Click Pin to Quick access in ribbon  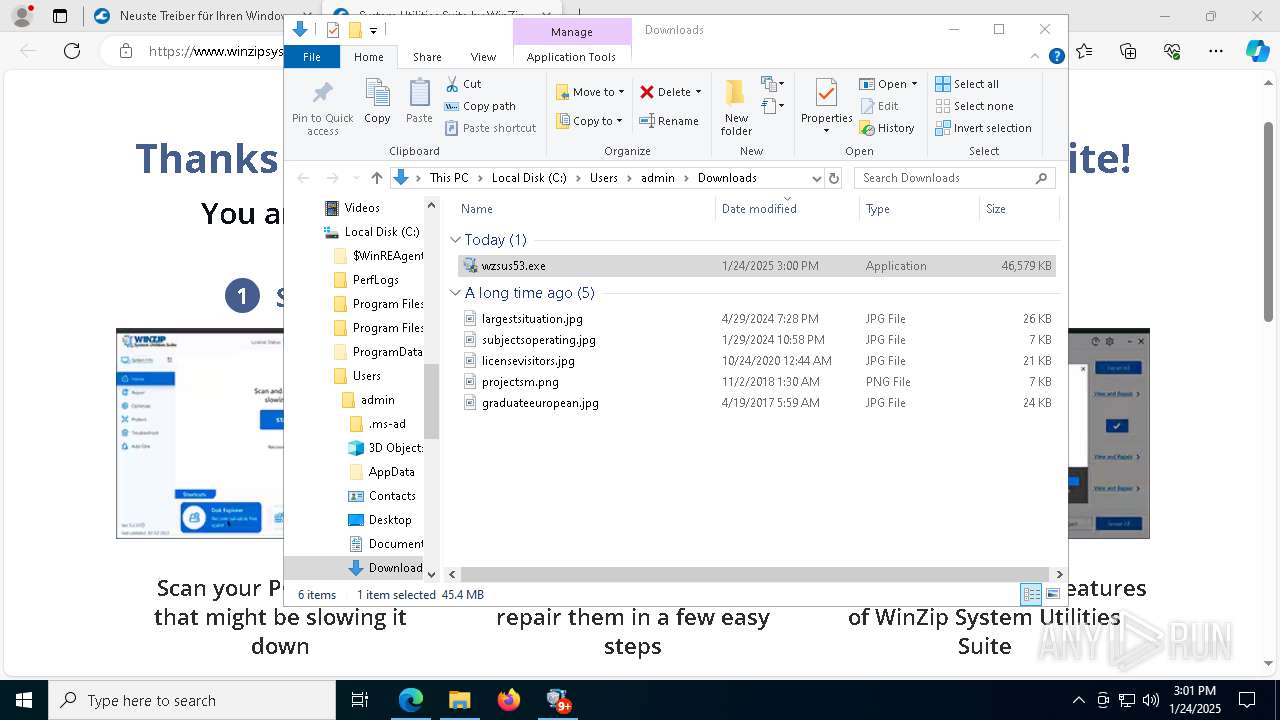click(322, 108)
